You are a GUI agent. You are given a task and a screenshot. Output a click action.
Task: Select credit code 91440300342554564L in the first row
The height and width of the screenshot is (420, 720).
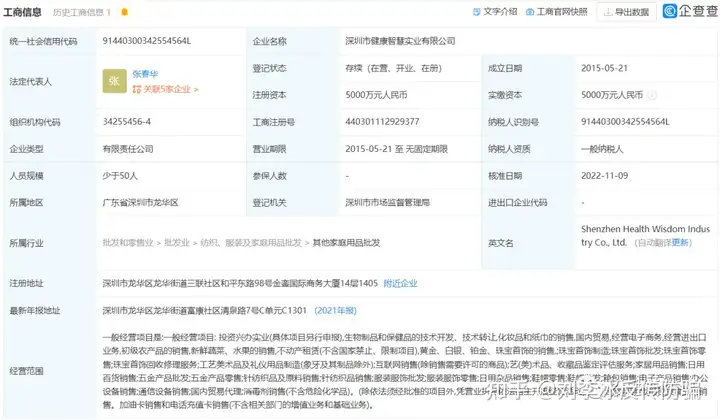[146, 41]
